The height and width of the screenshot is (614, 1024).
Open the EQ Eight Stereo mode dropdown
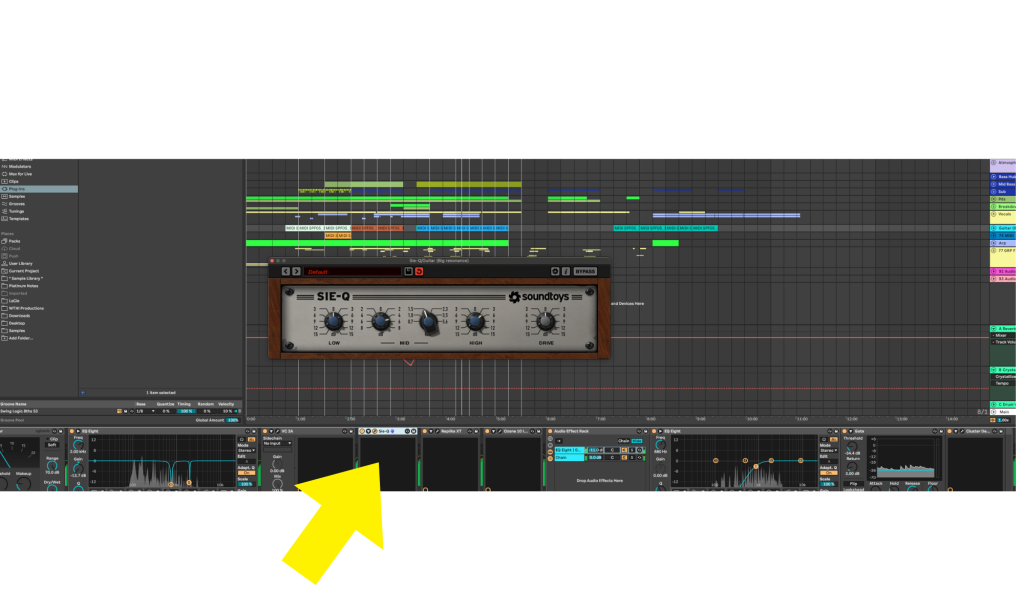point(244,451)
